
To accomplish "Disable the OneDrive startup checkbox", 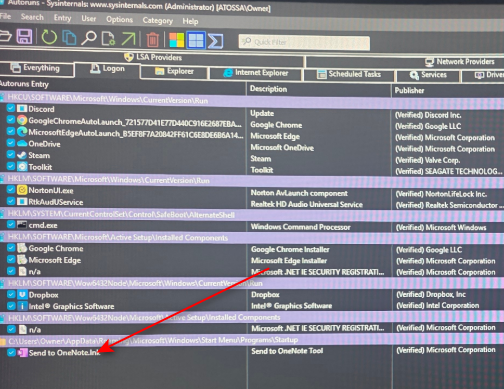I will 10,143.
